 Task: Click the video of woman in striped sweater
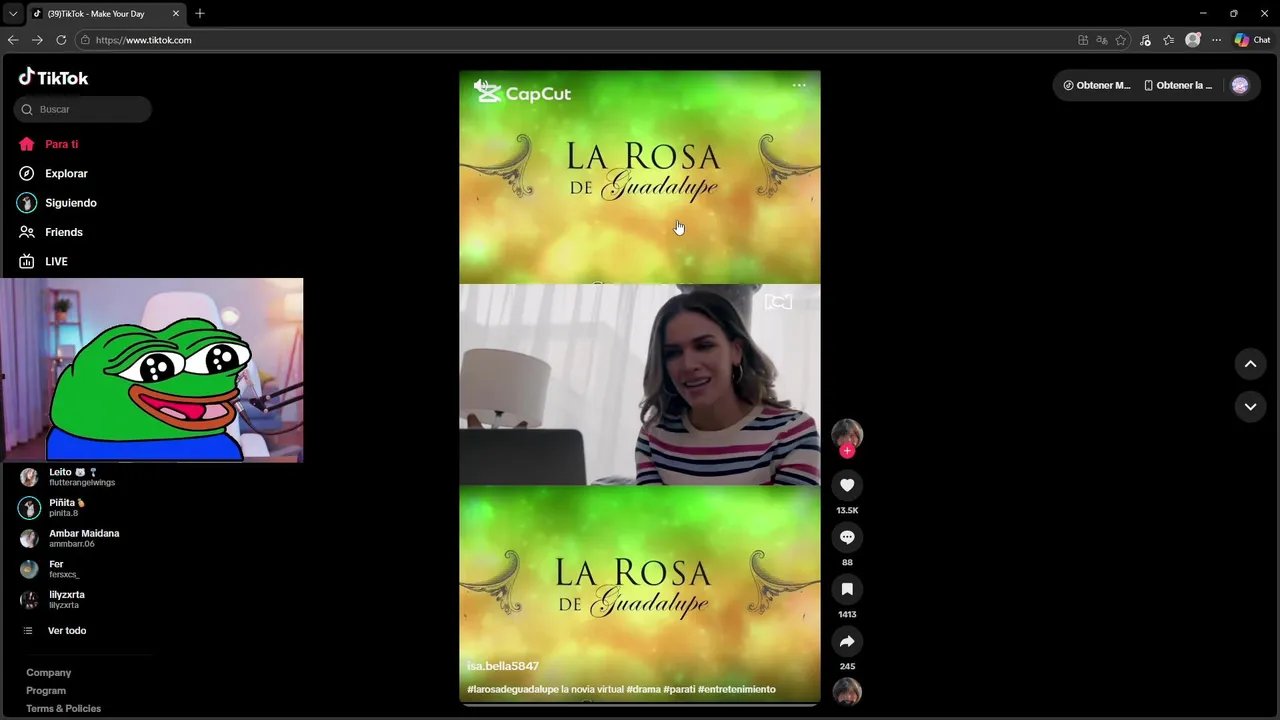tap(640, 385)
